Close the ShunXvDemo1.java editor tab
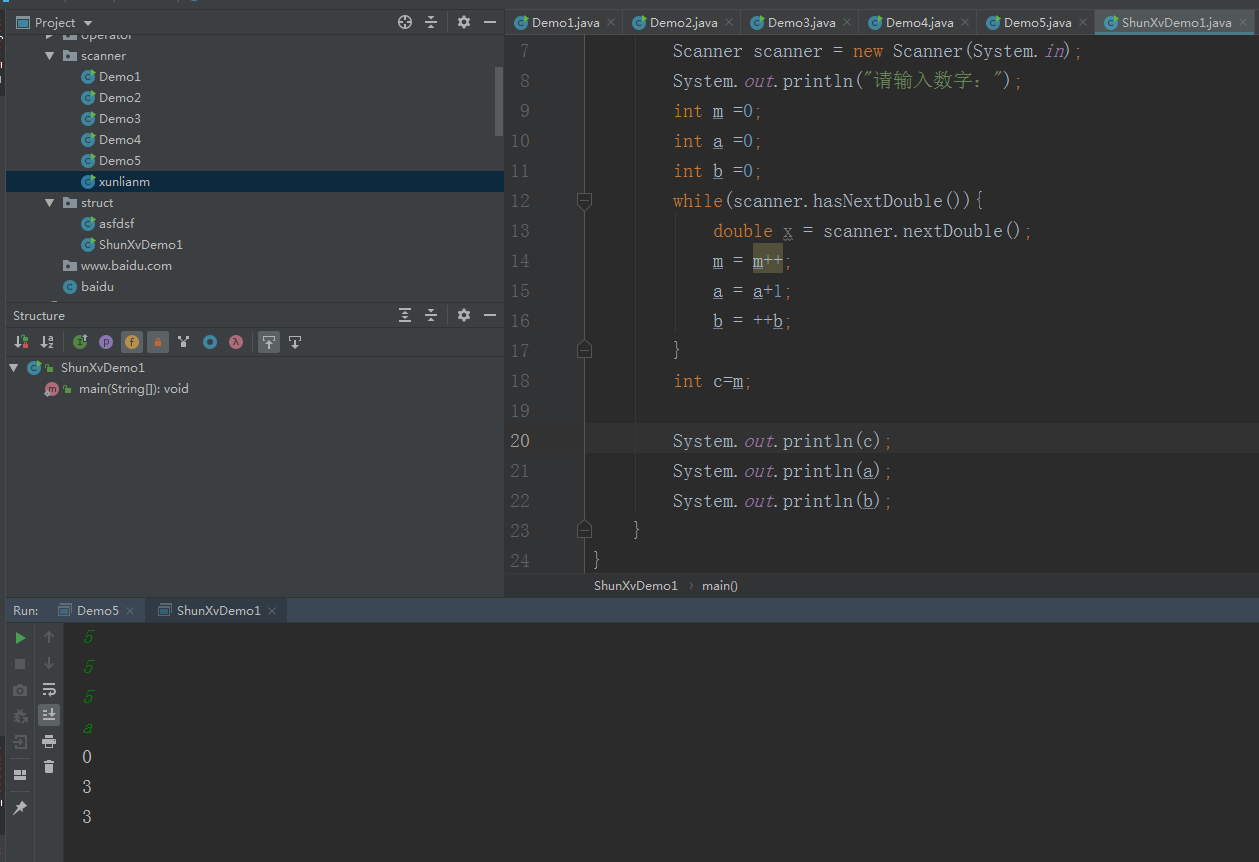1259x862 pixels. [1244, 22]
